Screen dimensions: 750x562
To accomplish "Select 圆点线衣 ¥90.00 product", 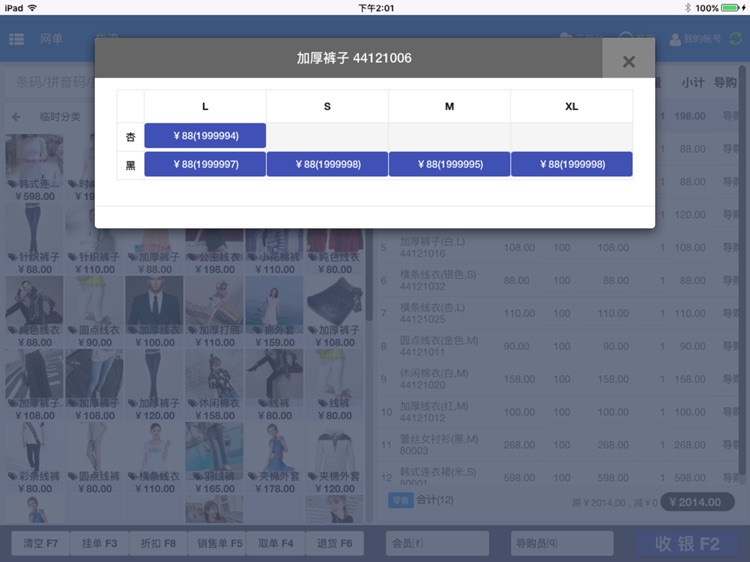I will [x=94, y=312].
